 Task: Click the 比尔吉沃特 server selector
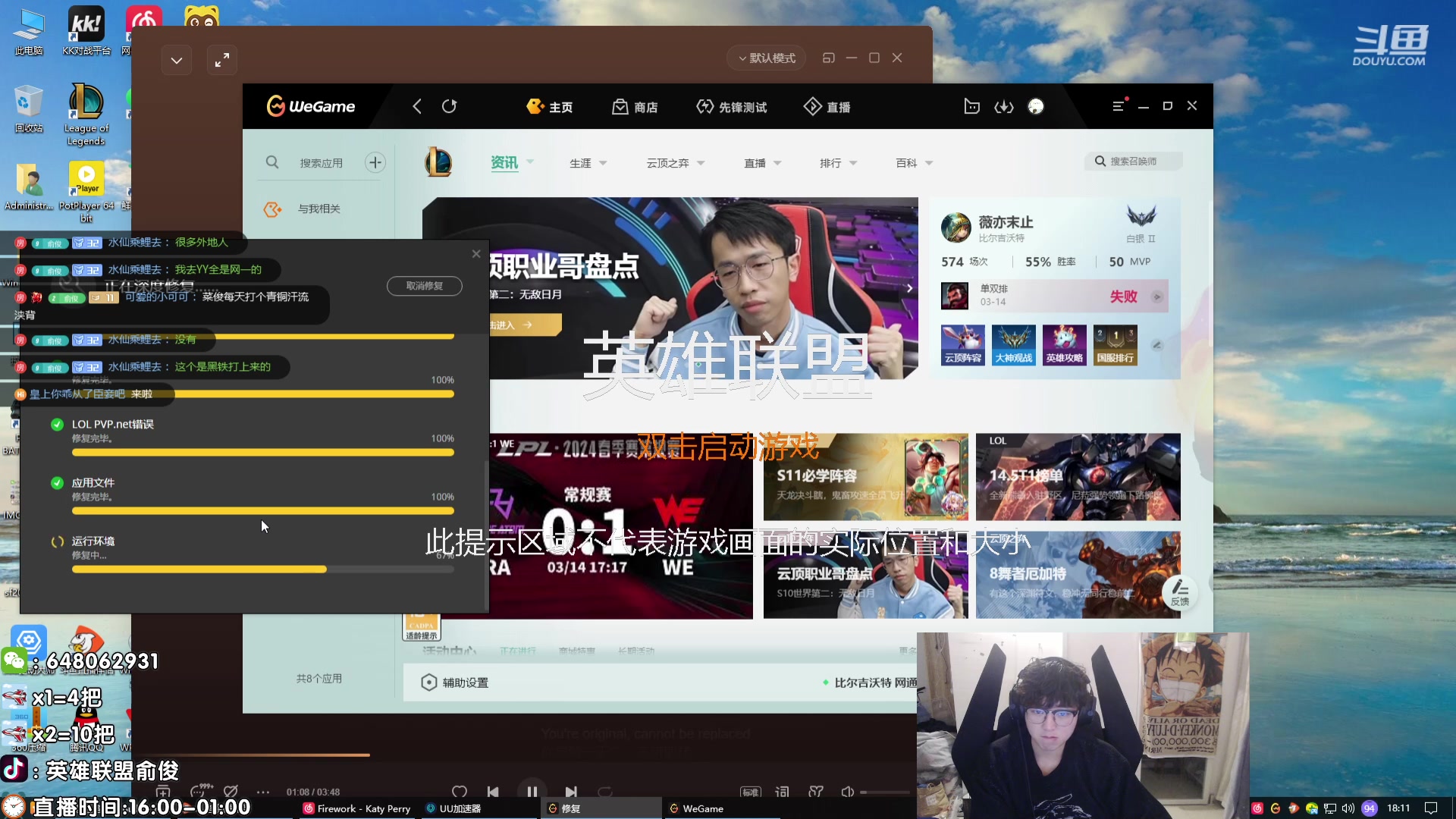click(870, 682)
